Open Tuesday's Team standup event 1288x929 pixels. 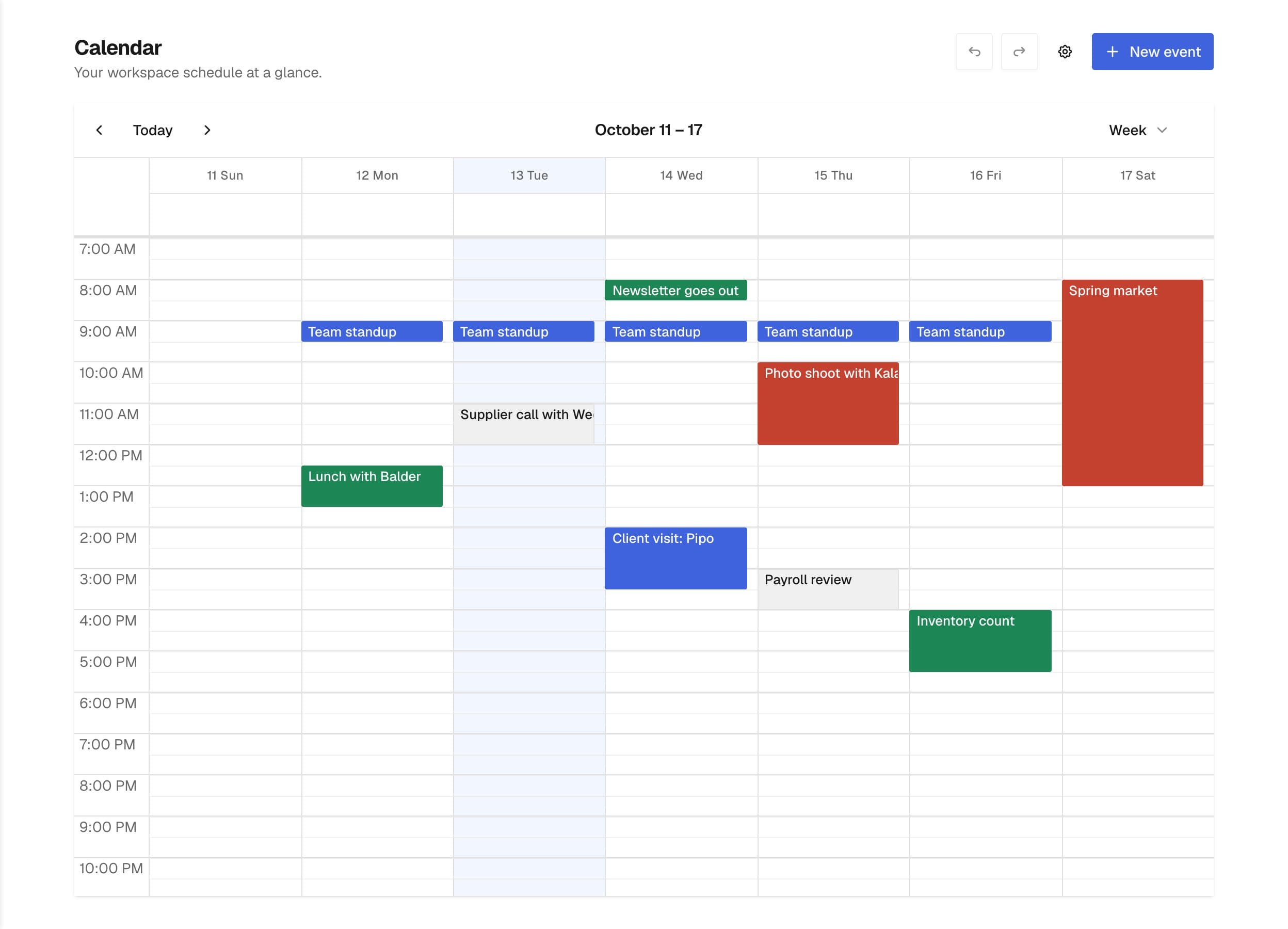point(524,332)
